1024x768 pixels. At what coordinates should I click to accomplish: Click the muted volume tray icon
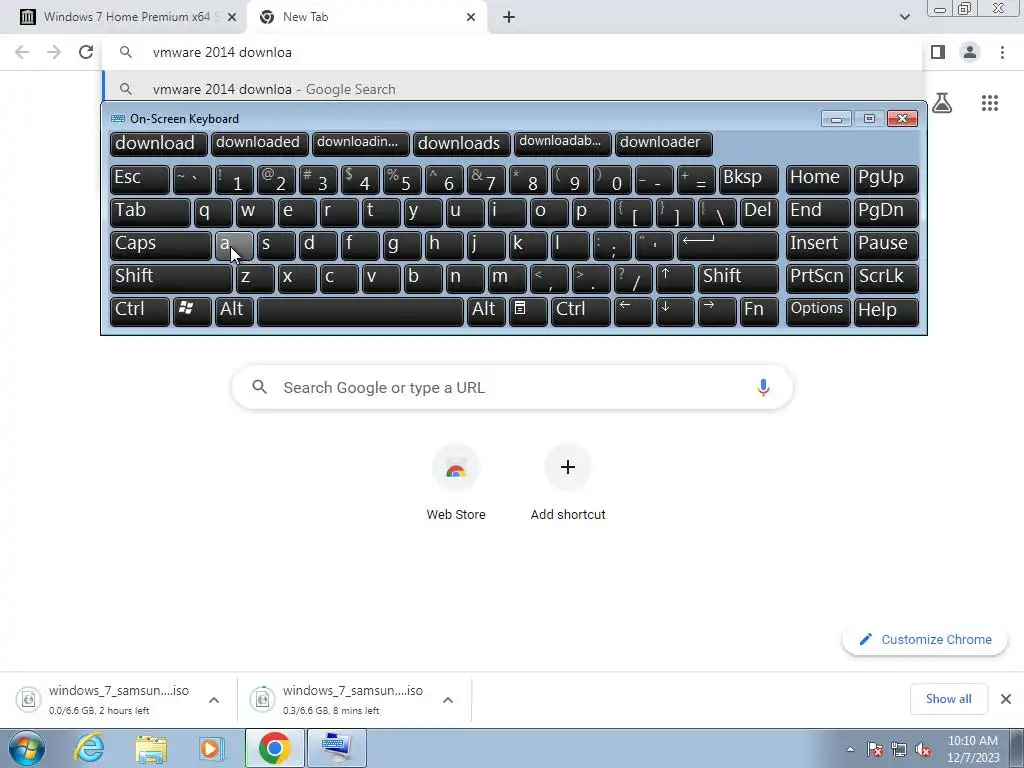(923, 749)
